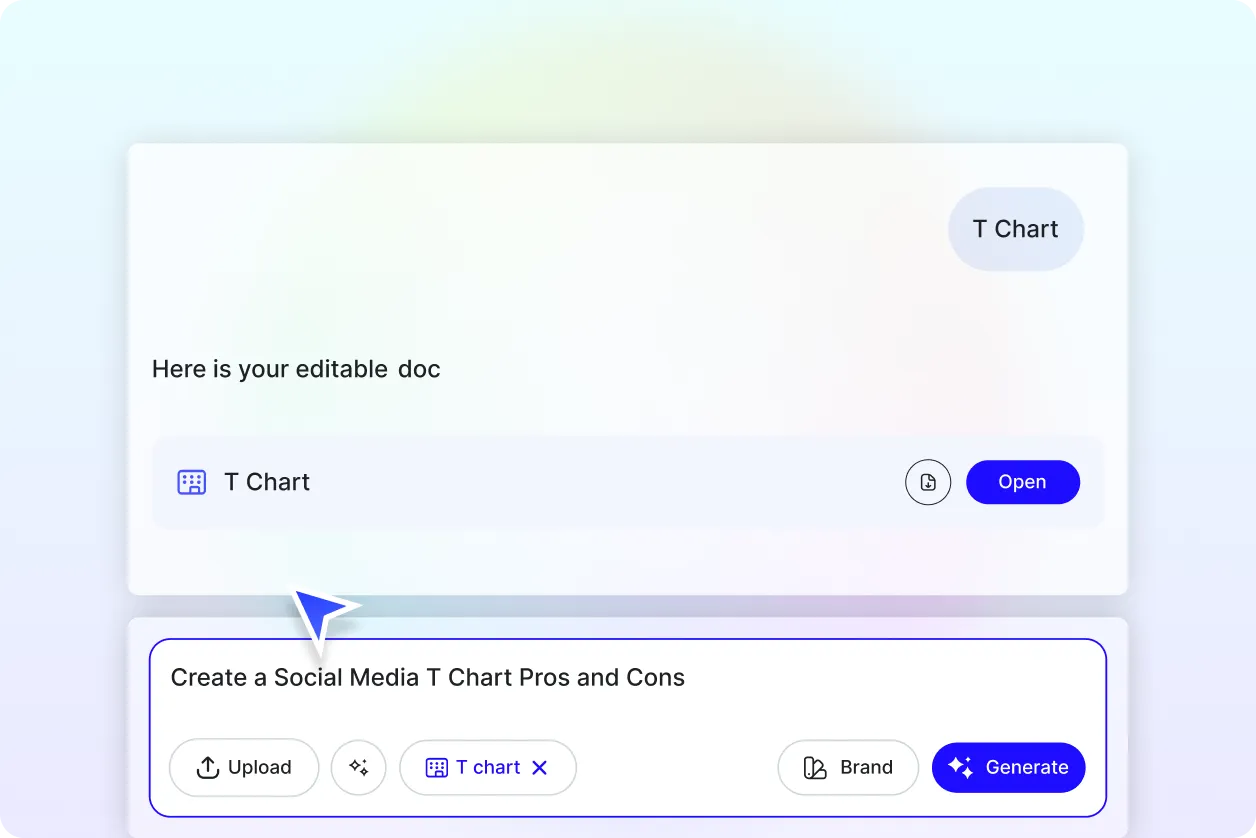Screen dimensions: 1256x838
Task: Select the T Chart grid icon in document row
Action: click(191, 482)
